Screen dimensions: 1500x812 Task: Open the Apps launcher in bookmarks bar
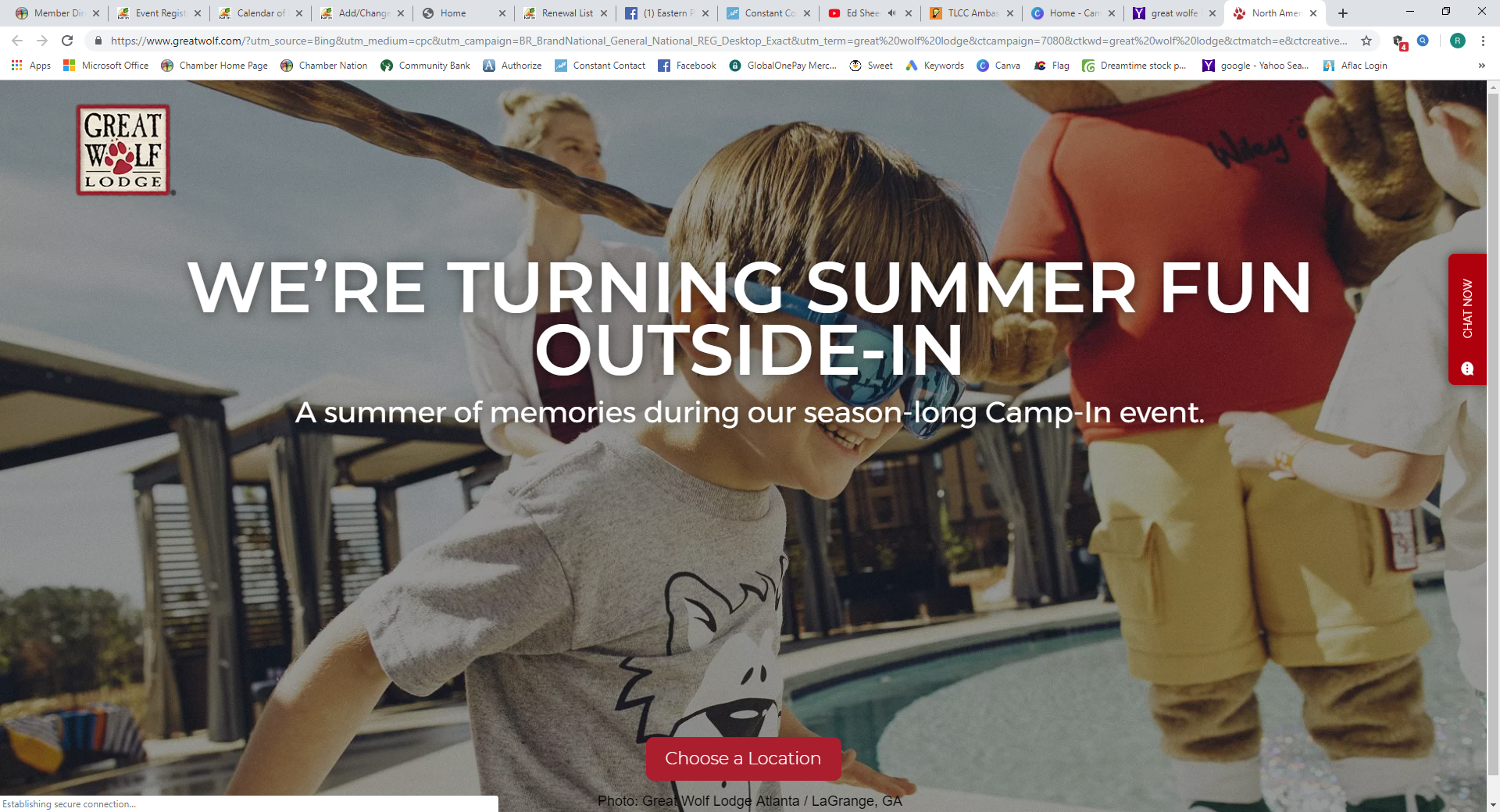(x=31, y=66)
